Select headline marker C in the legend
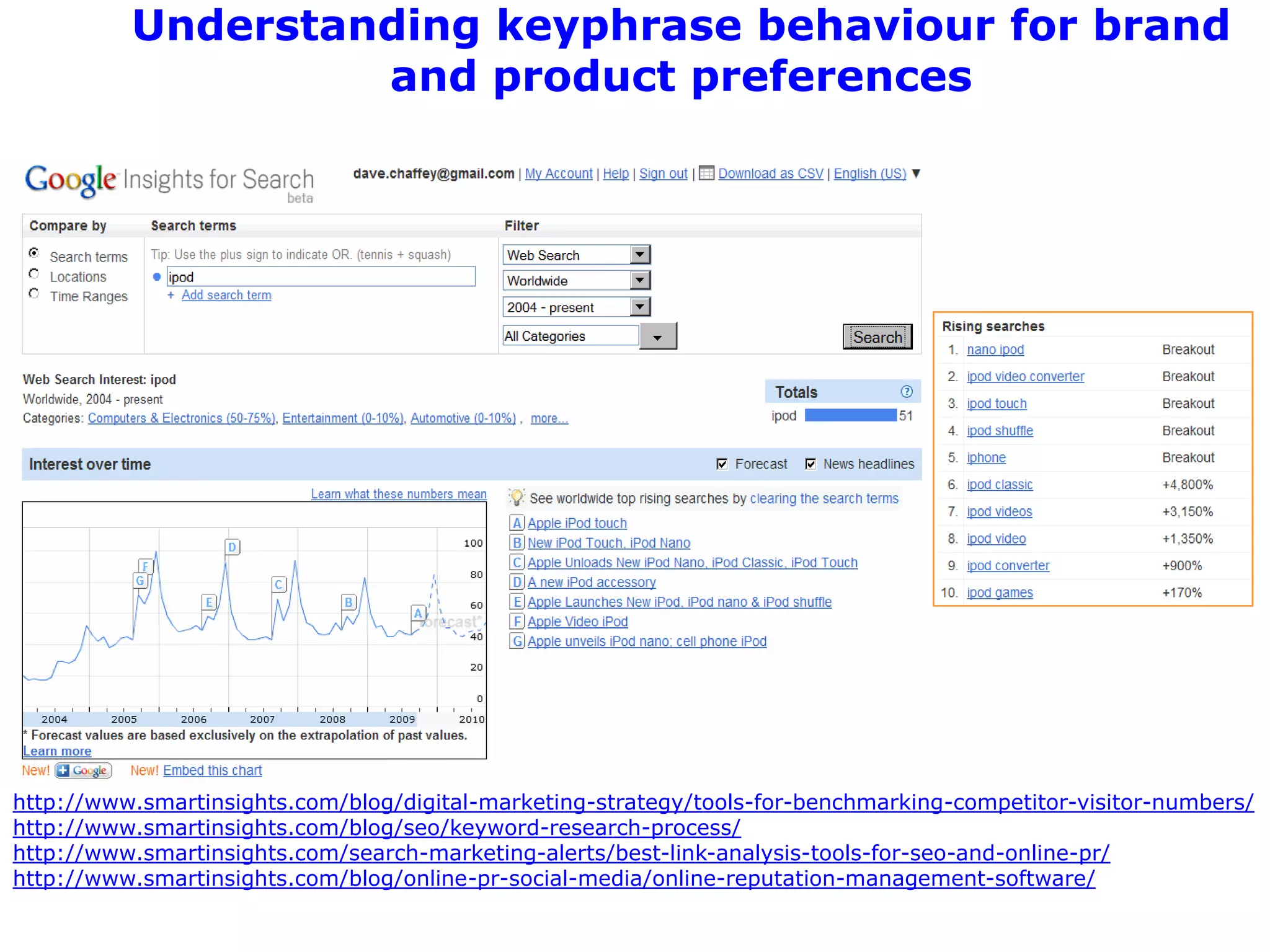The width and height of the screenshot is (1270, 952). (x=517, y=563)
